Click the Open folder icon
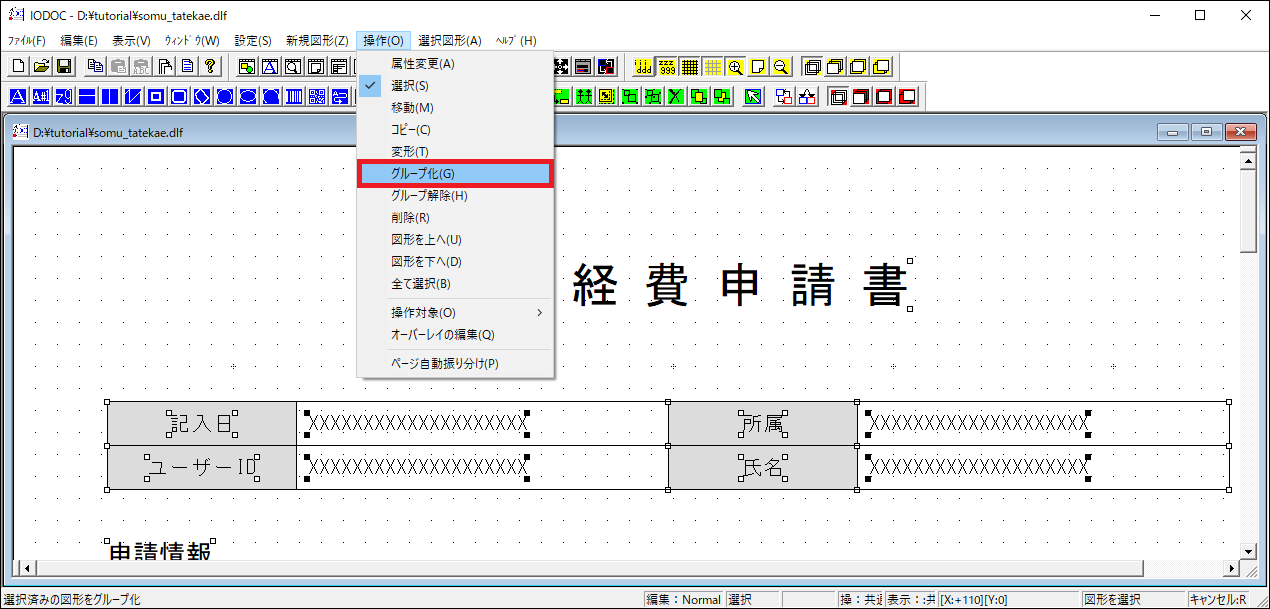Image resolution: width=1270 pixels, height=609 pixels. [x=42, y=66]
